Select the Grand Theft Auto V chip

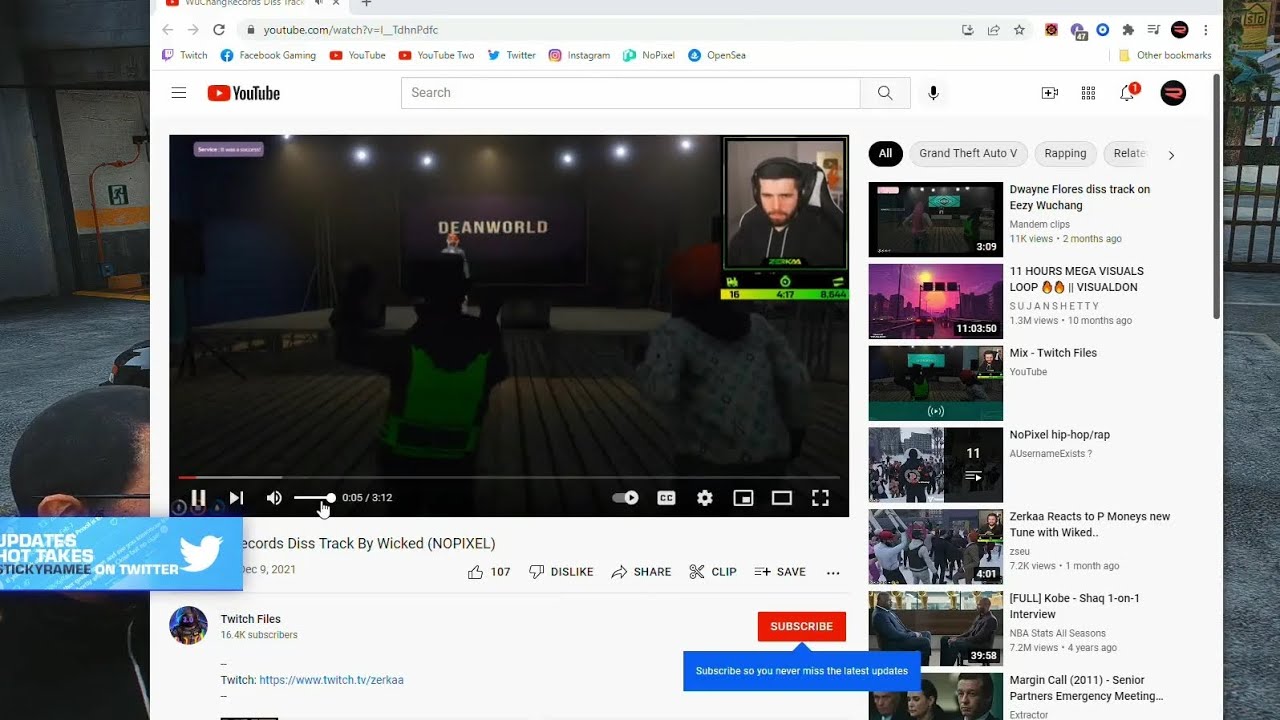(x=968, y=153)
